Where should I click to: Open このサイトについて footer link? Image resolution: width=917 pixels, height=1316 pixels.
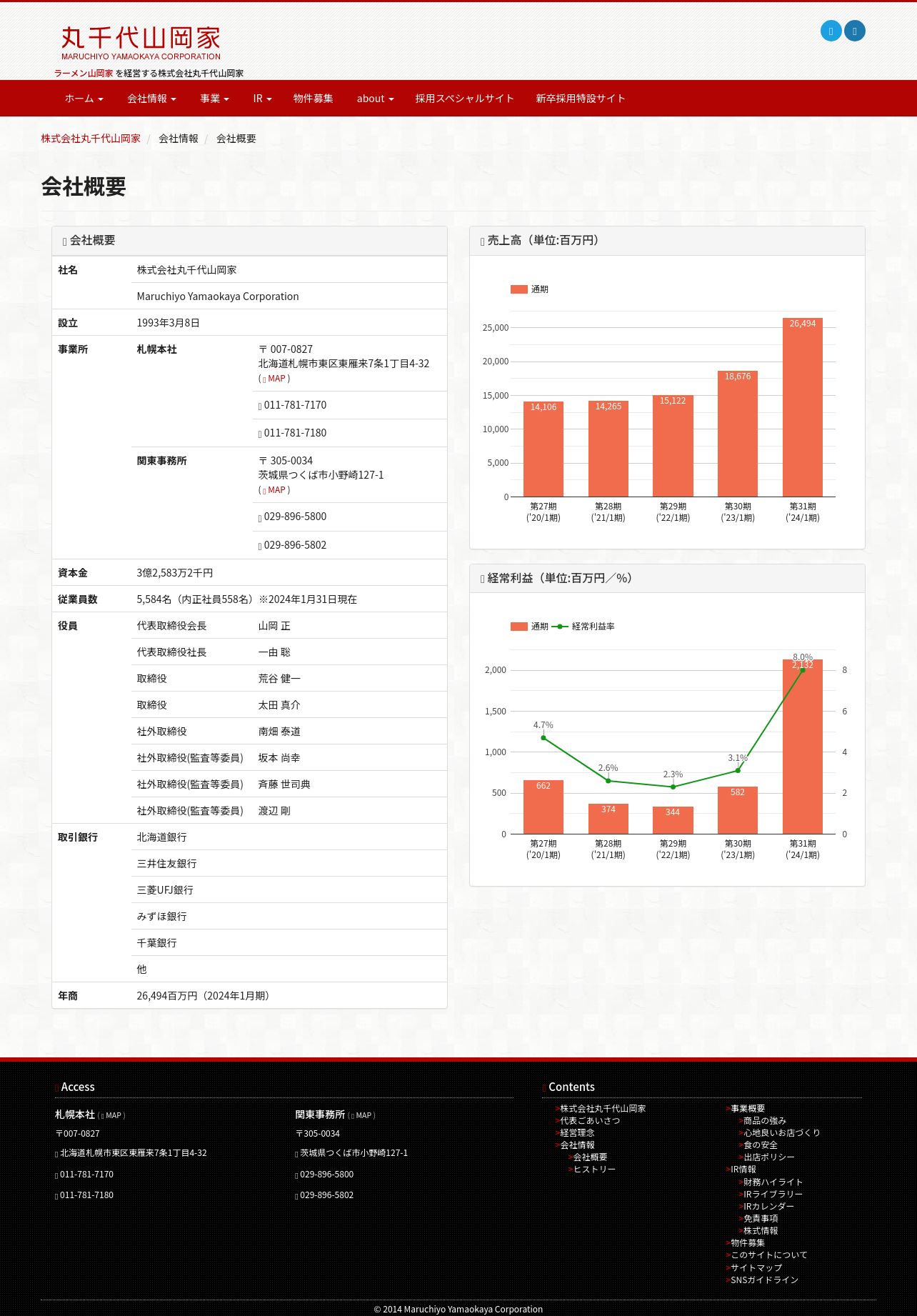point(769,1255)
